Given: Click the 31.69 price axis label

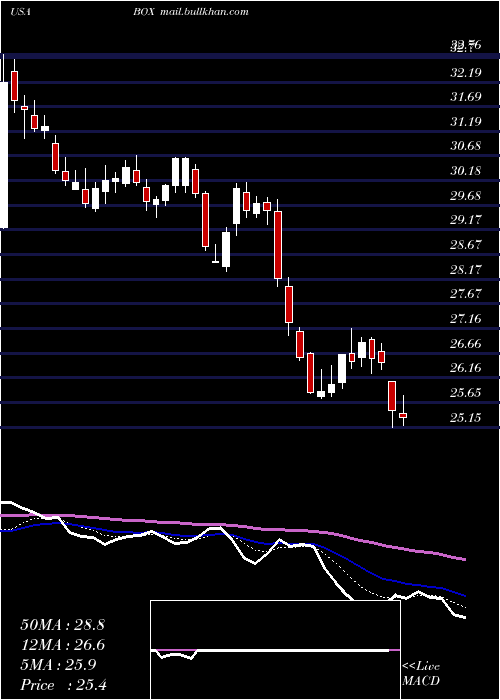Looking at the screenshot, I should coord(466,97).
